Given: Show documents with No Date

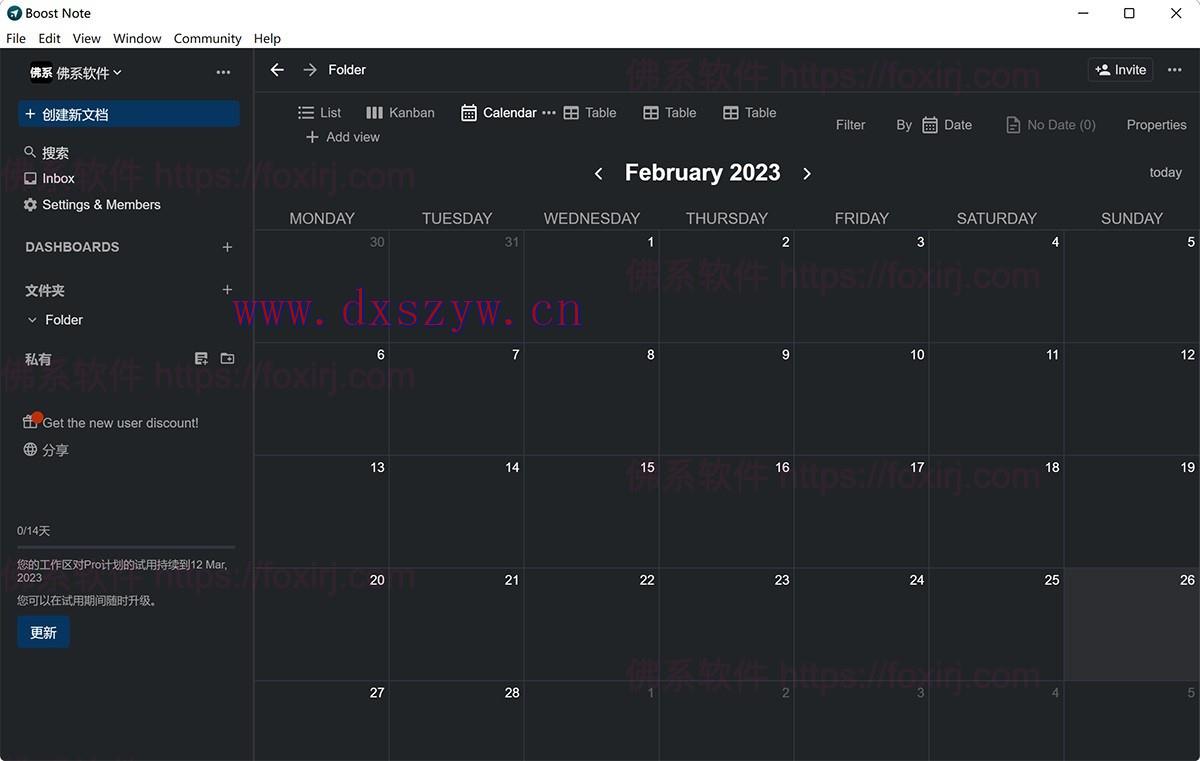Looking at the screenshot, I should click(1050, 125).
